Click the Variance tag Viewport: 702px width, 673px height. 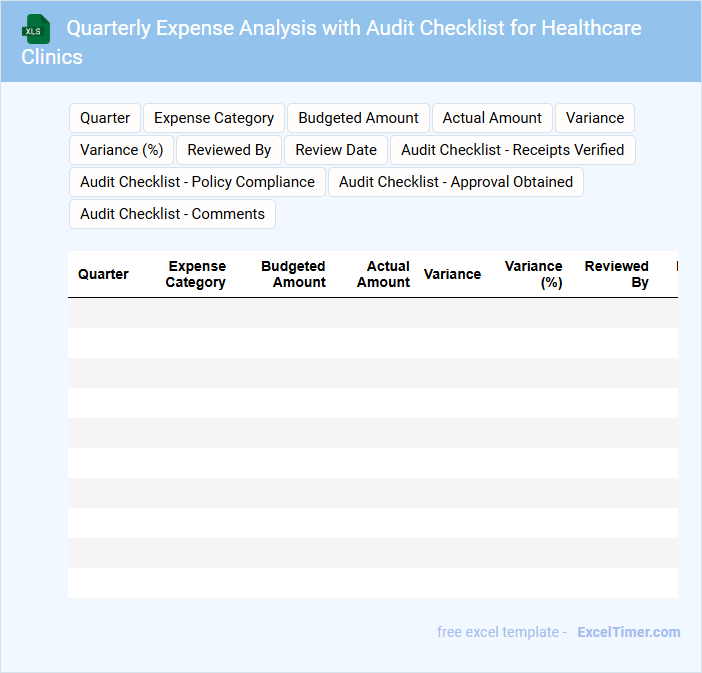[x=594, y=118]
